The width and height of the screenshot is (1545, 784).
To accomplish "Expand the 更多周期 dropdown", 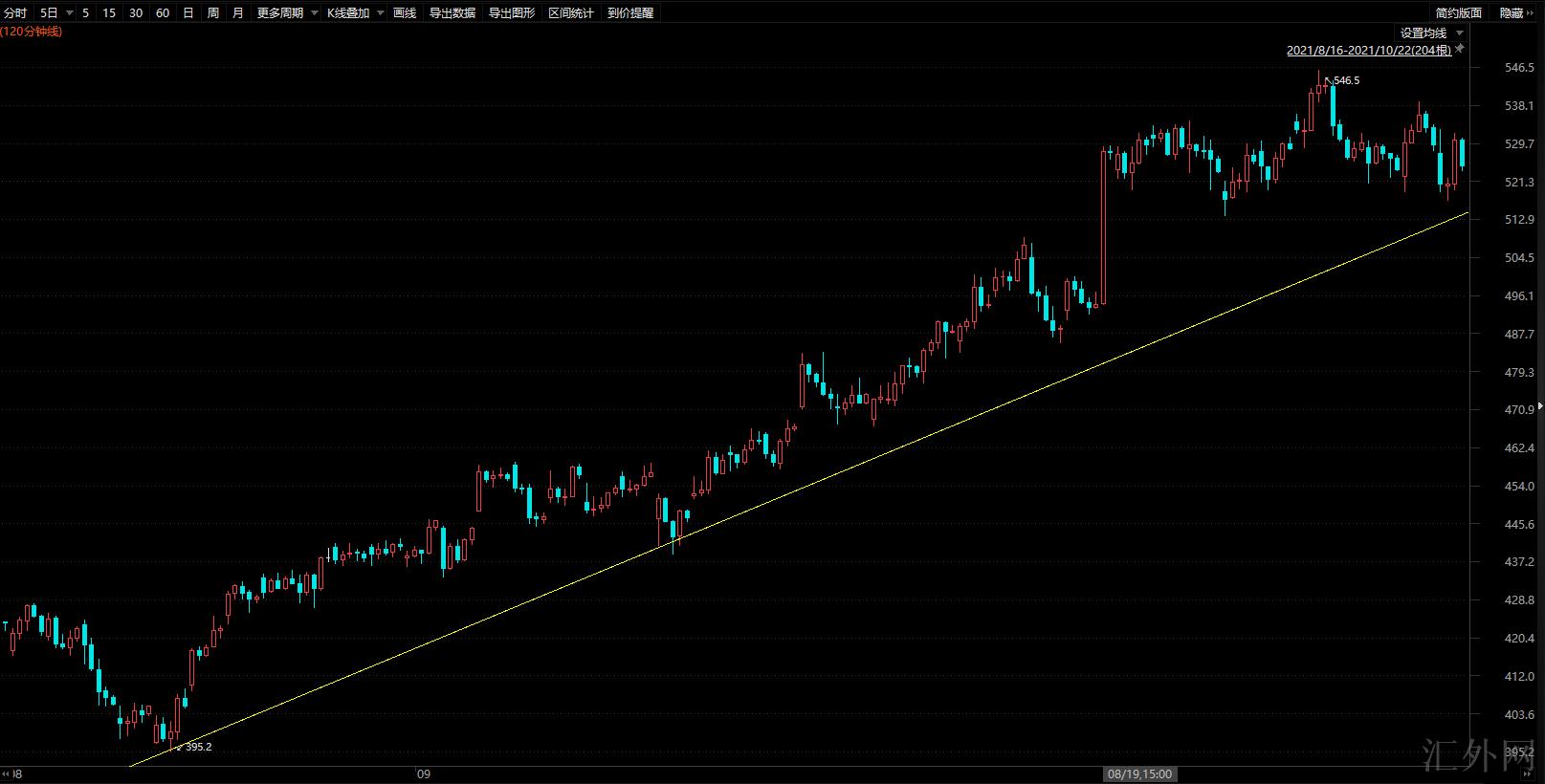I will 315,13.
